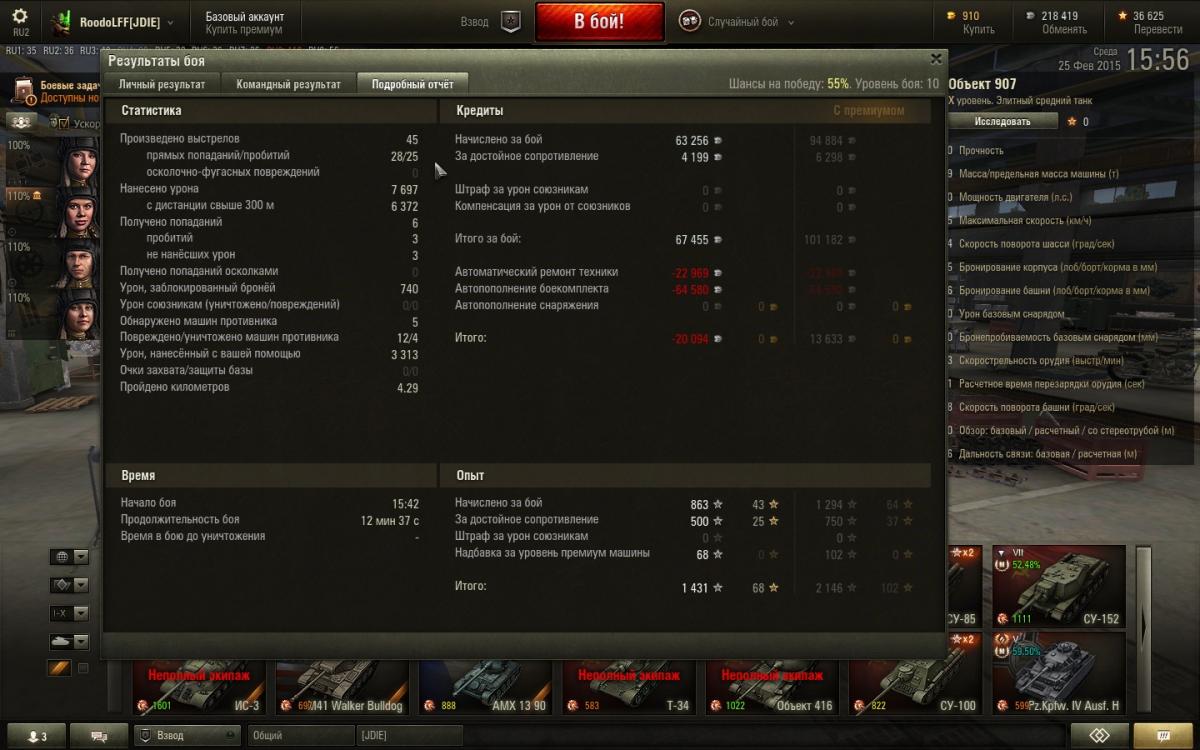Open the [JDIE] clan chat tab

[x=410, y=736]
